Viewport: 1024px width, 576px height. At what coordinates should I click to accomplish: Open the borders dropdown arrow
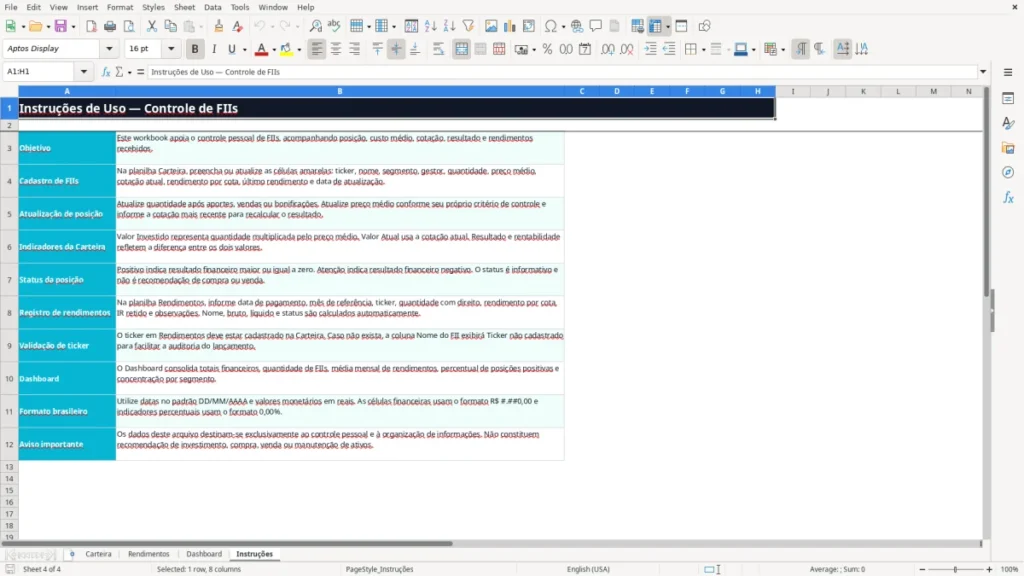click(x=703, y=50)
